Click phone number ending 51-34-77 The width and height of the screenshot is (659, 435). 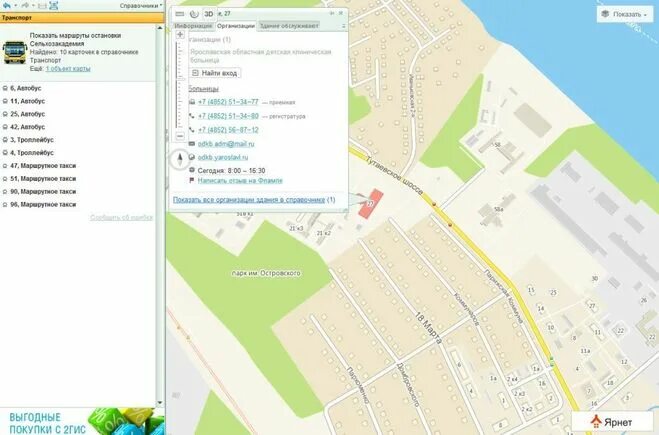228,102
